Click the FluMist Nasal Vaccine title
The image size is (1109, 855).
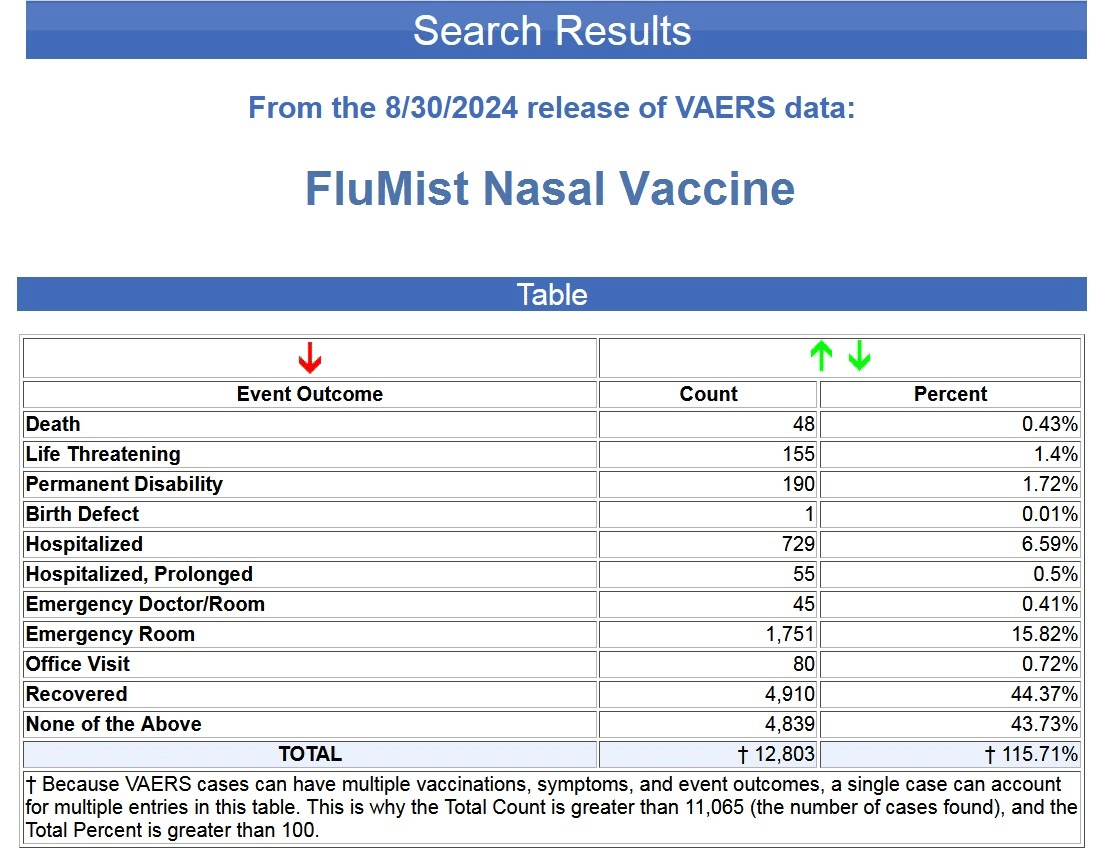tap(550, 189)
